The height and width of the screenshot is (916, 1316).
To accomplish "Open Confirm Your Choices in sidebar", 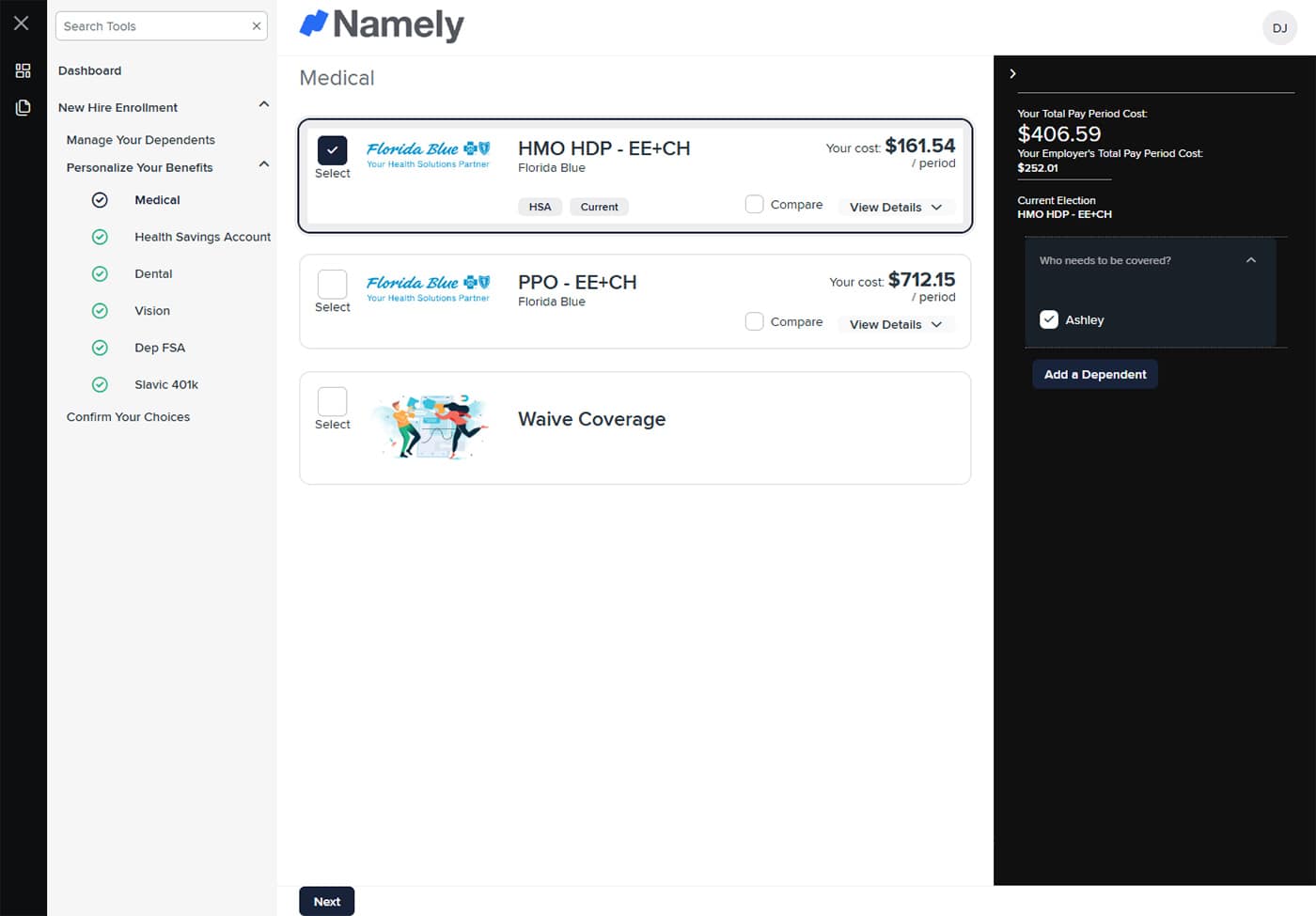I will [128, 417].
